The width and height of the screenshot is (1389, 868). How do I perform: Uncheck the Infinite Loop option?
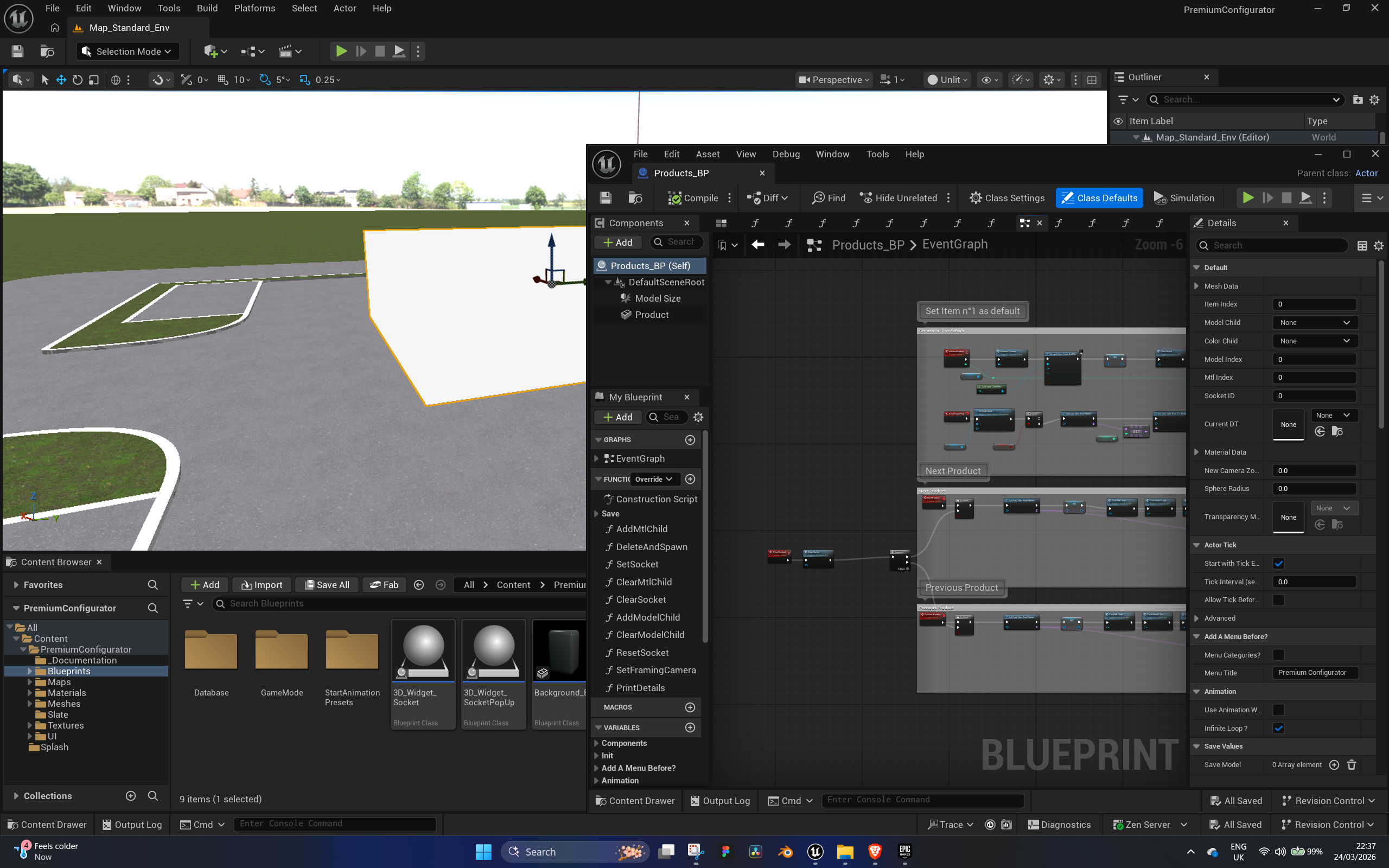click(x=1278, y=728)
